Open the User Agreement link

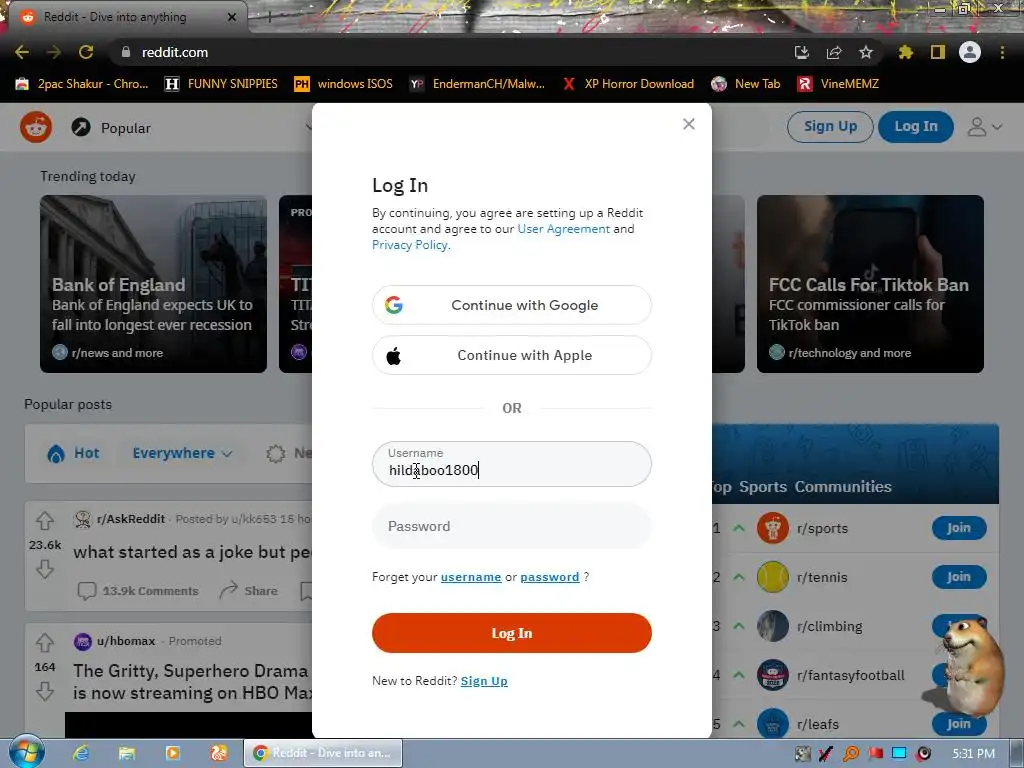pyautogui.click(x=564, y=229)
